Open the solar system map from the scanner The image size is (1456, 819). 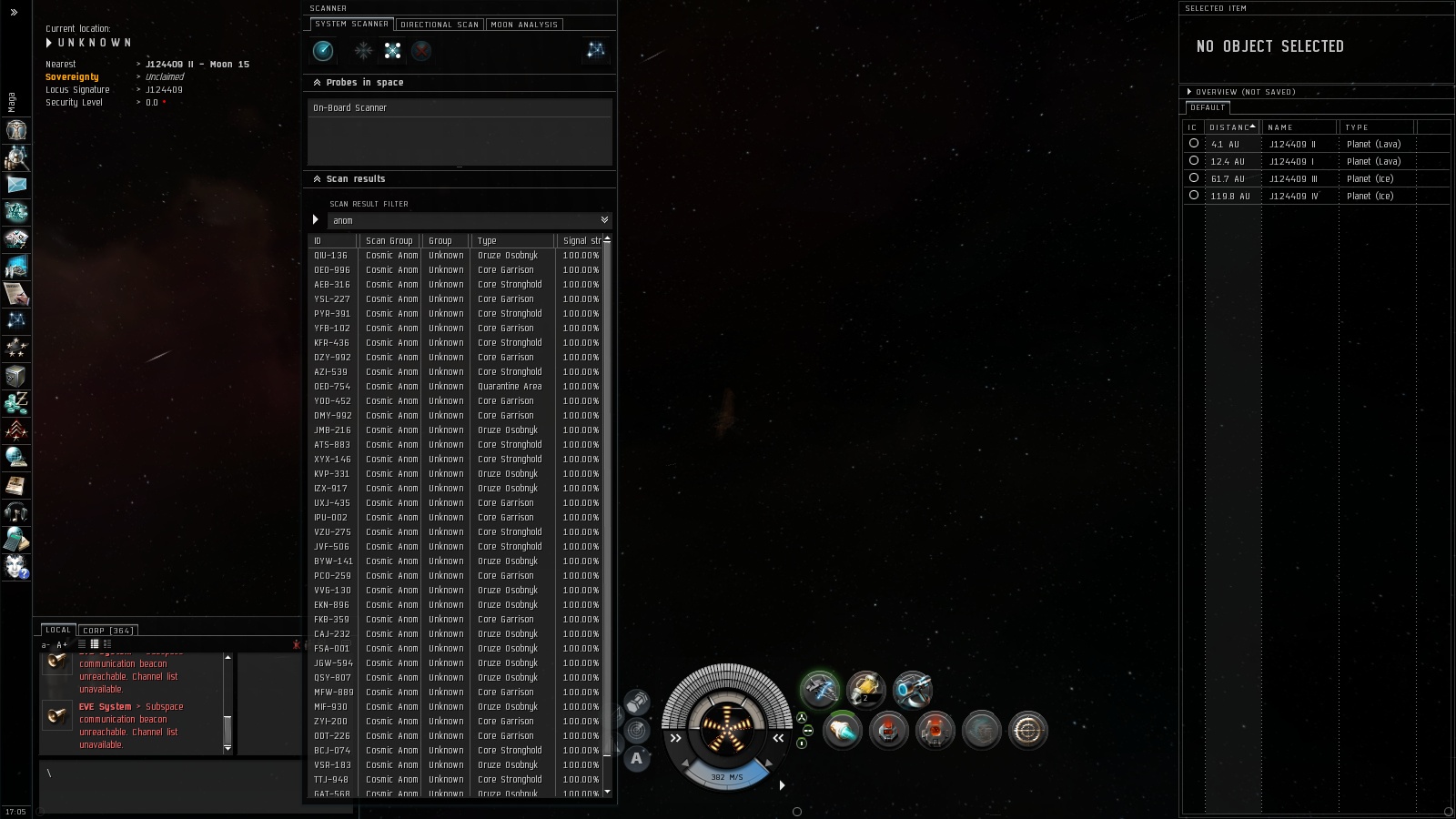[x=596, y=50]
